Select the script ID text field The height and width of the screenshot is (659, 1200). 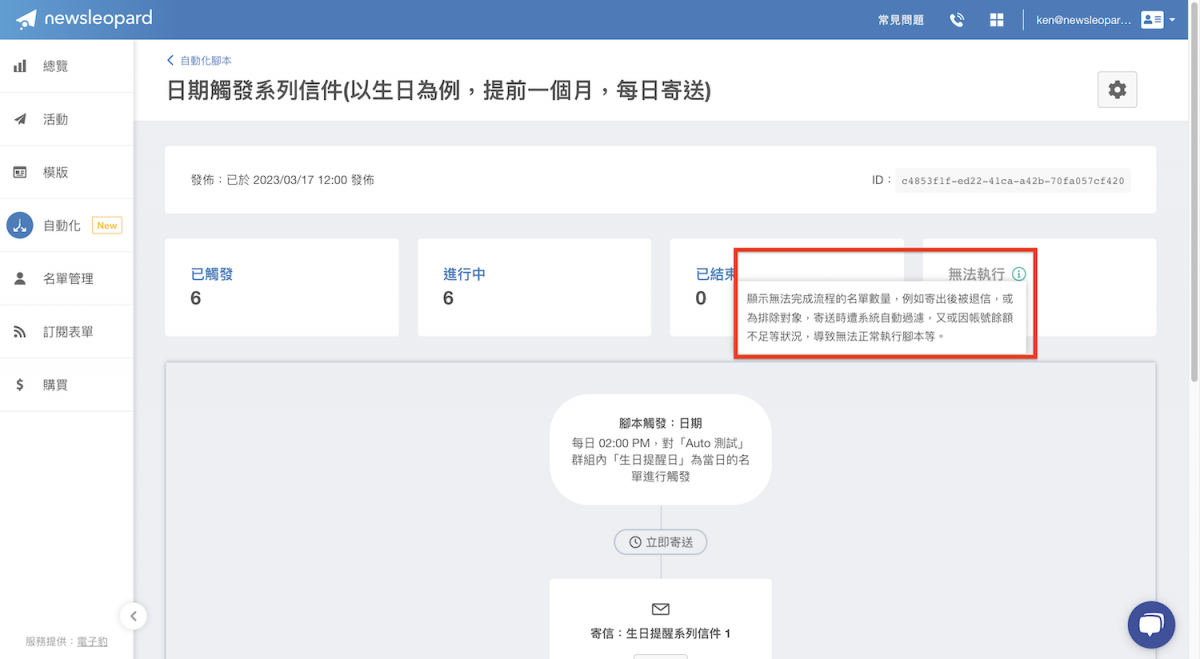[1012, 180]
